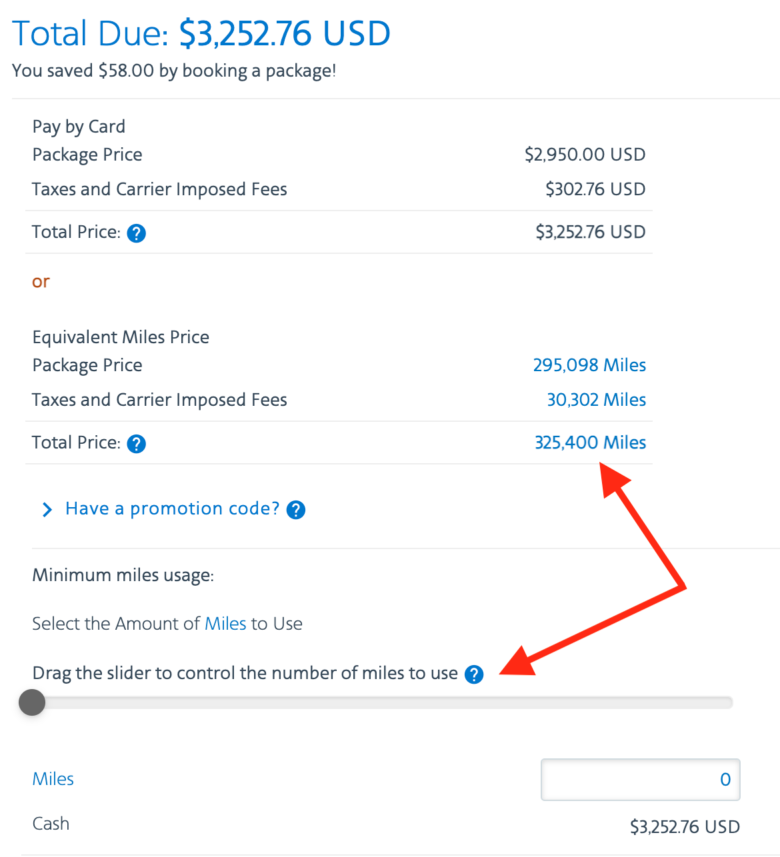Click the 'Pay by Card' heading
Screen dimensions: 780x857
pos(79,127)
